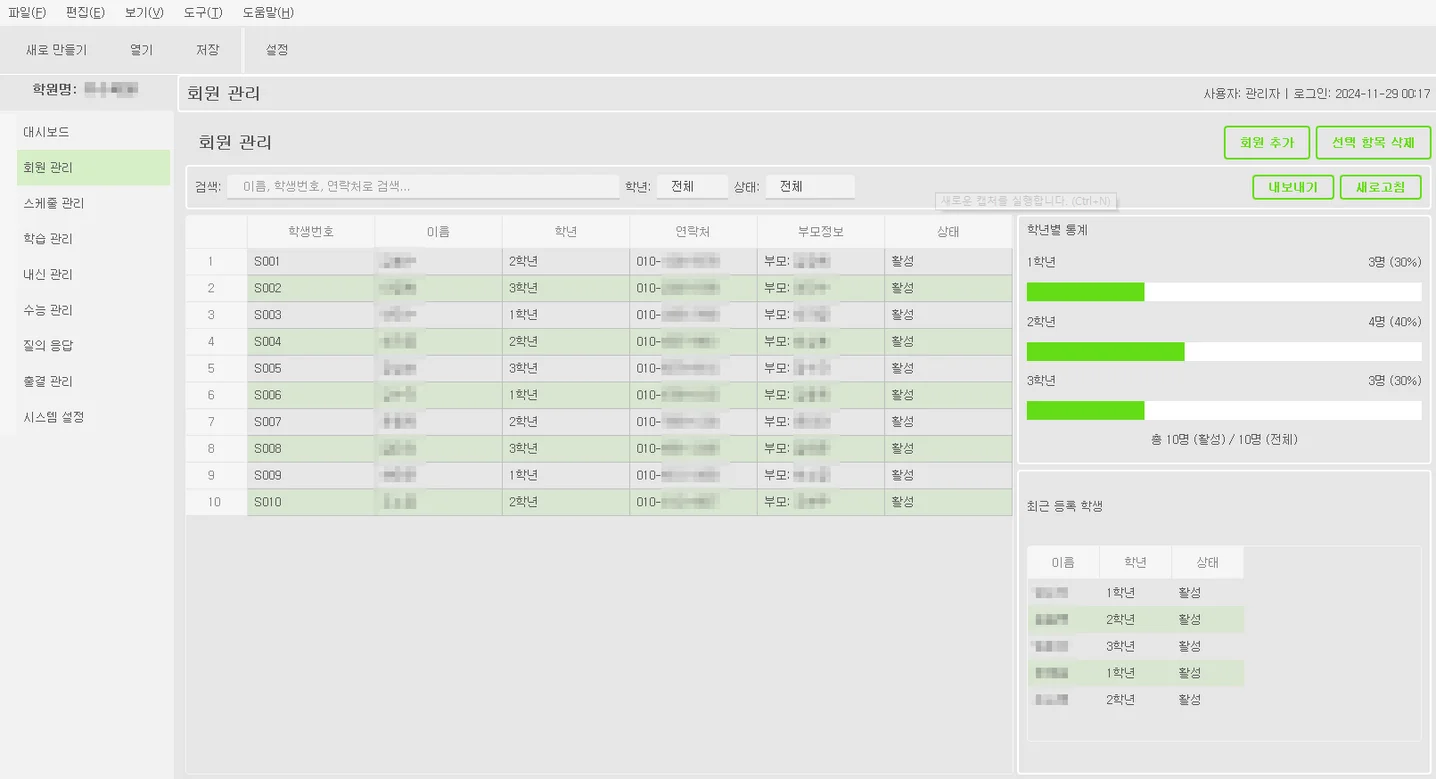Open the 파일 menu
The image size is (1436, 779).
click(x=27, y=13)
